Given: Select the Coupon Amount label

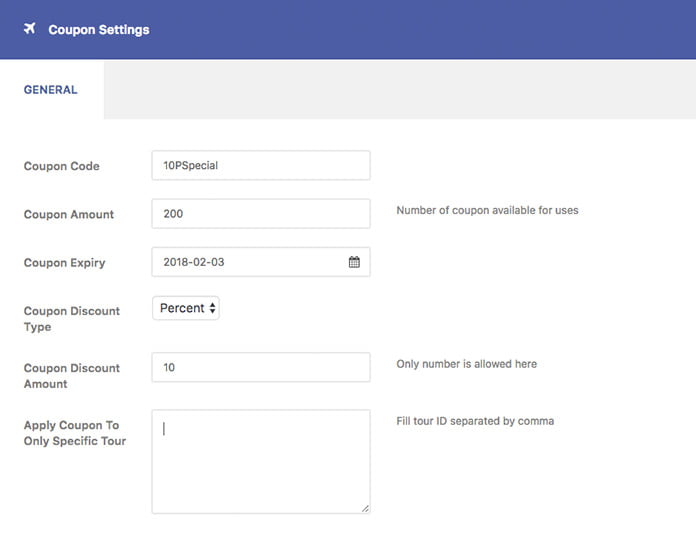Looking at the screenshot, I should (x=69, y=214).
